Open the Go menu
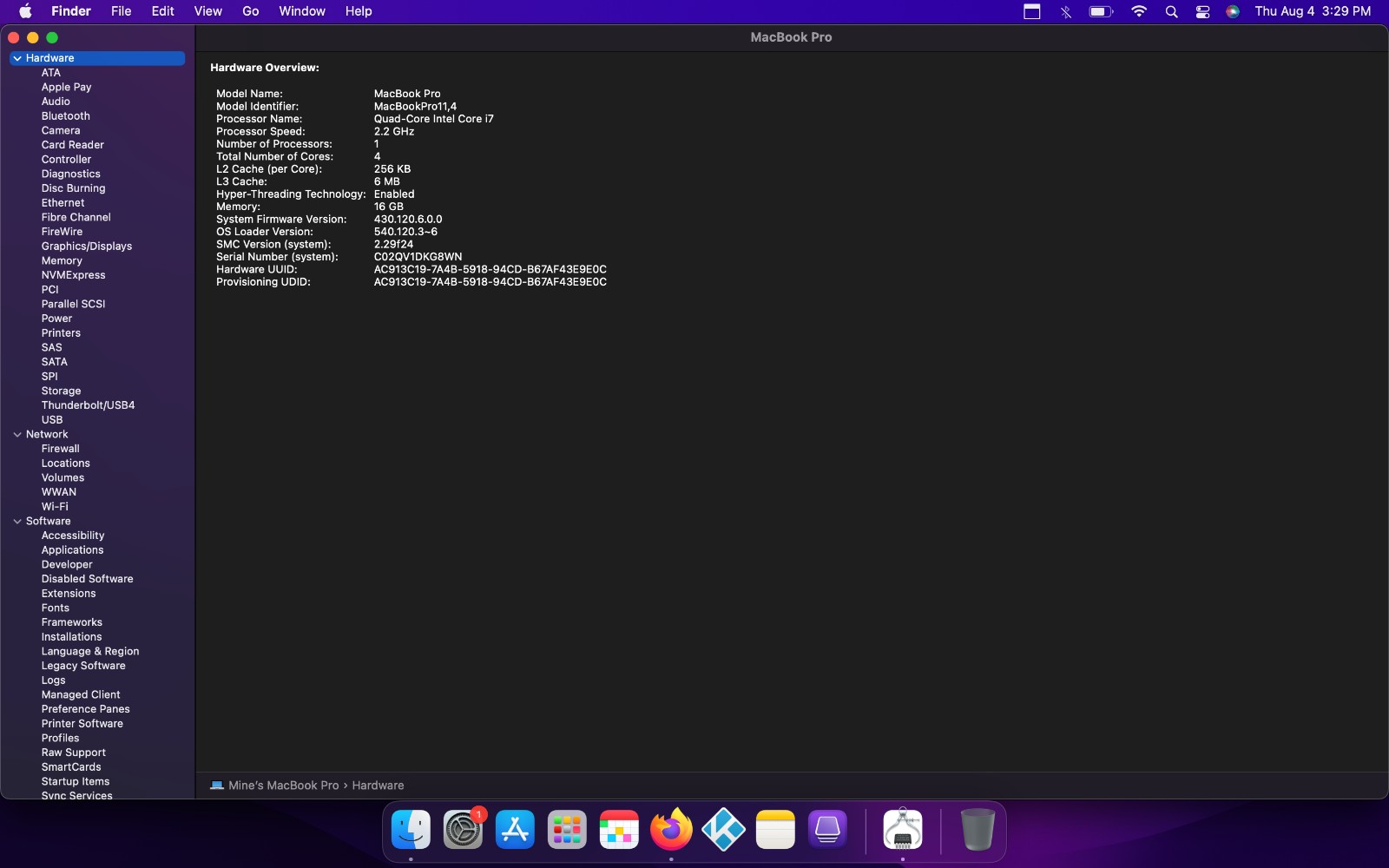This screenshot has height=868, width=1389. click(250, 11)
